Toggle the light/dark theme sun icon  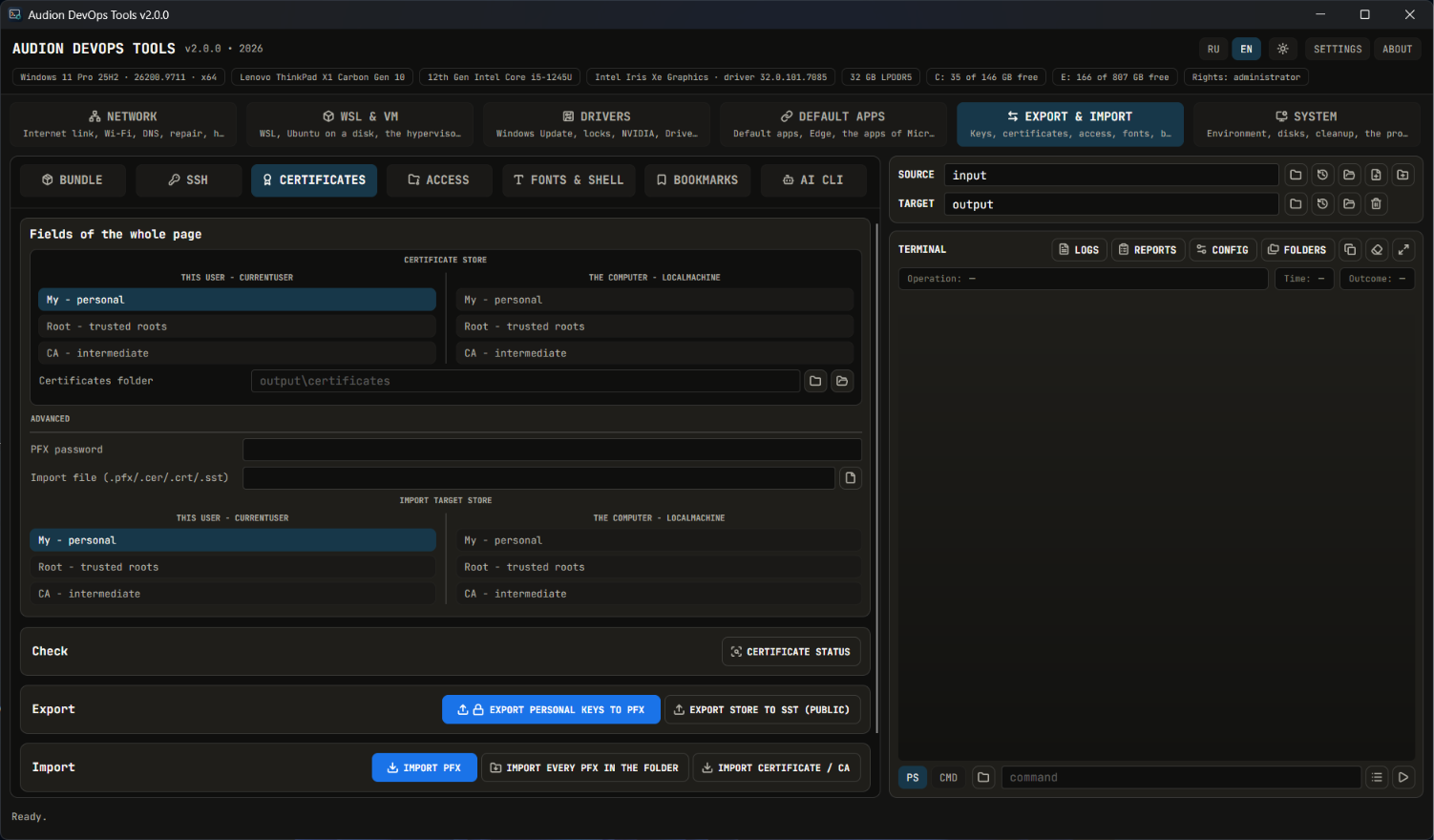click(1282, 49)
